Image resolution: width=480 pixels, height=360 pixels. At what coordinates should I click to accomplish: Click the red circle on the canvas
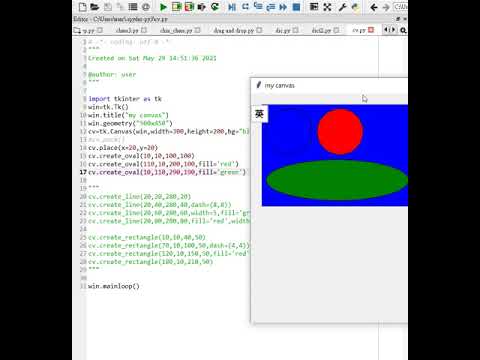point(340,132)
